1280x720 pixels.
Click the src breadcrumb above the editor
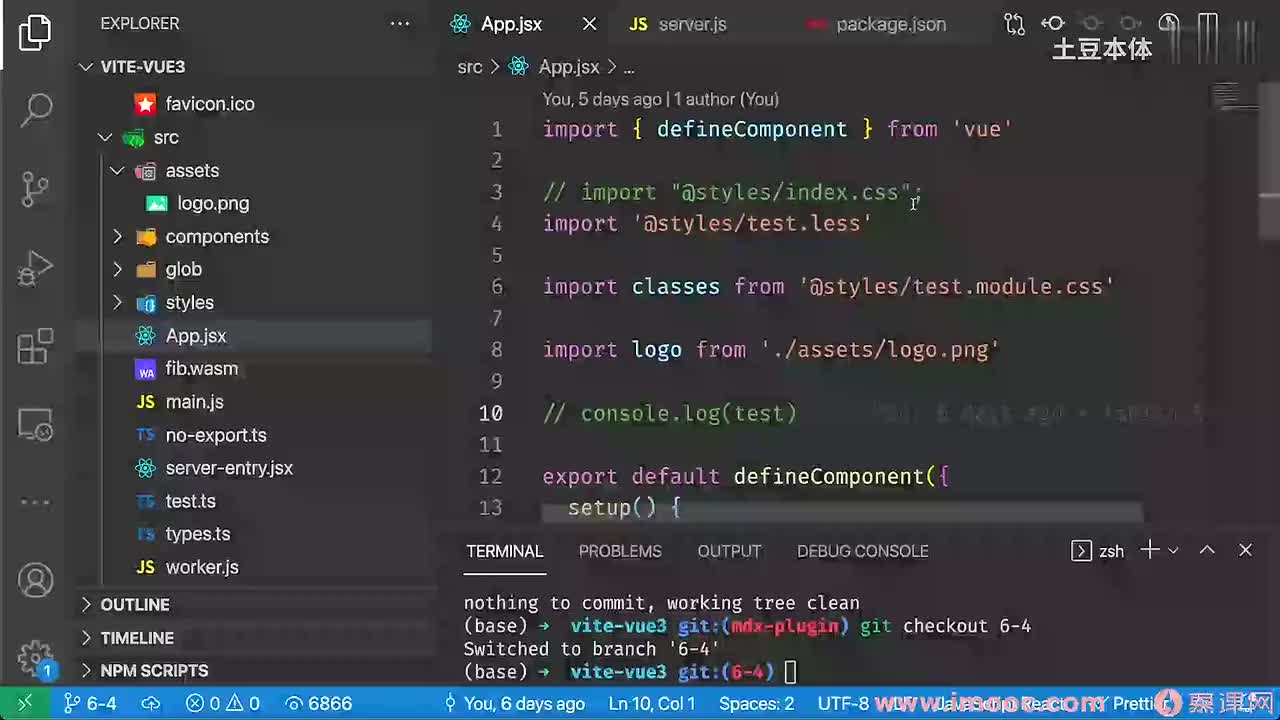470,67
